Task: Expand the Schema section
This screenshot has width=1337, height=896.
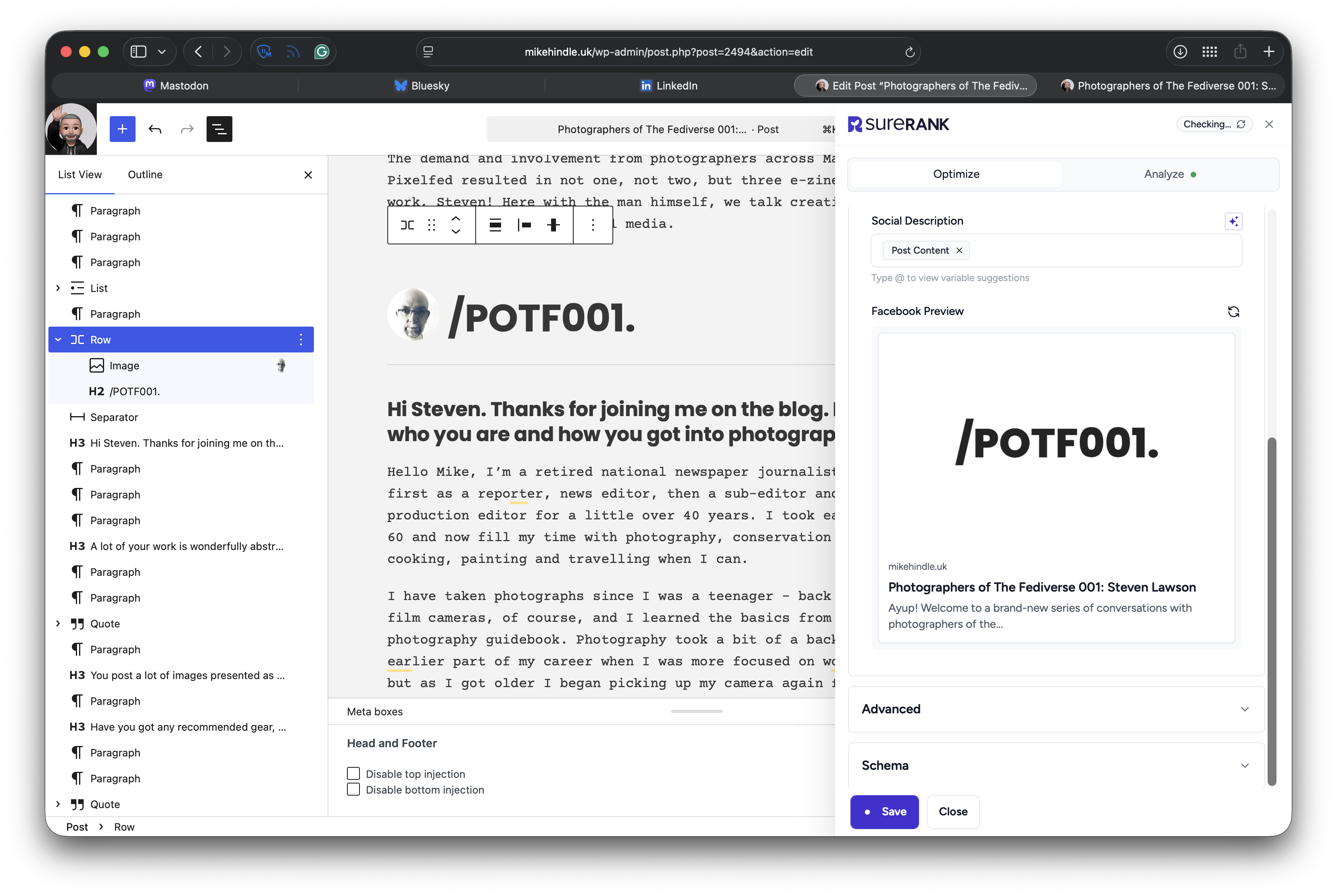Action: tap(1056, 766)
